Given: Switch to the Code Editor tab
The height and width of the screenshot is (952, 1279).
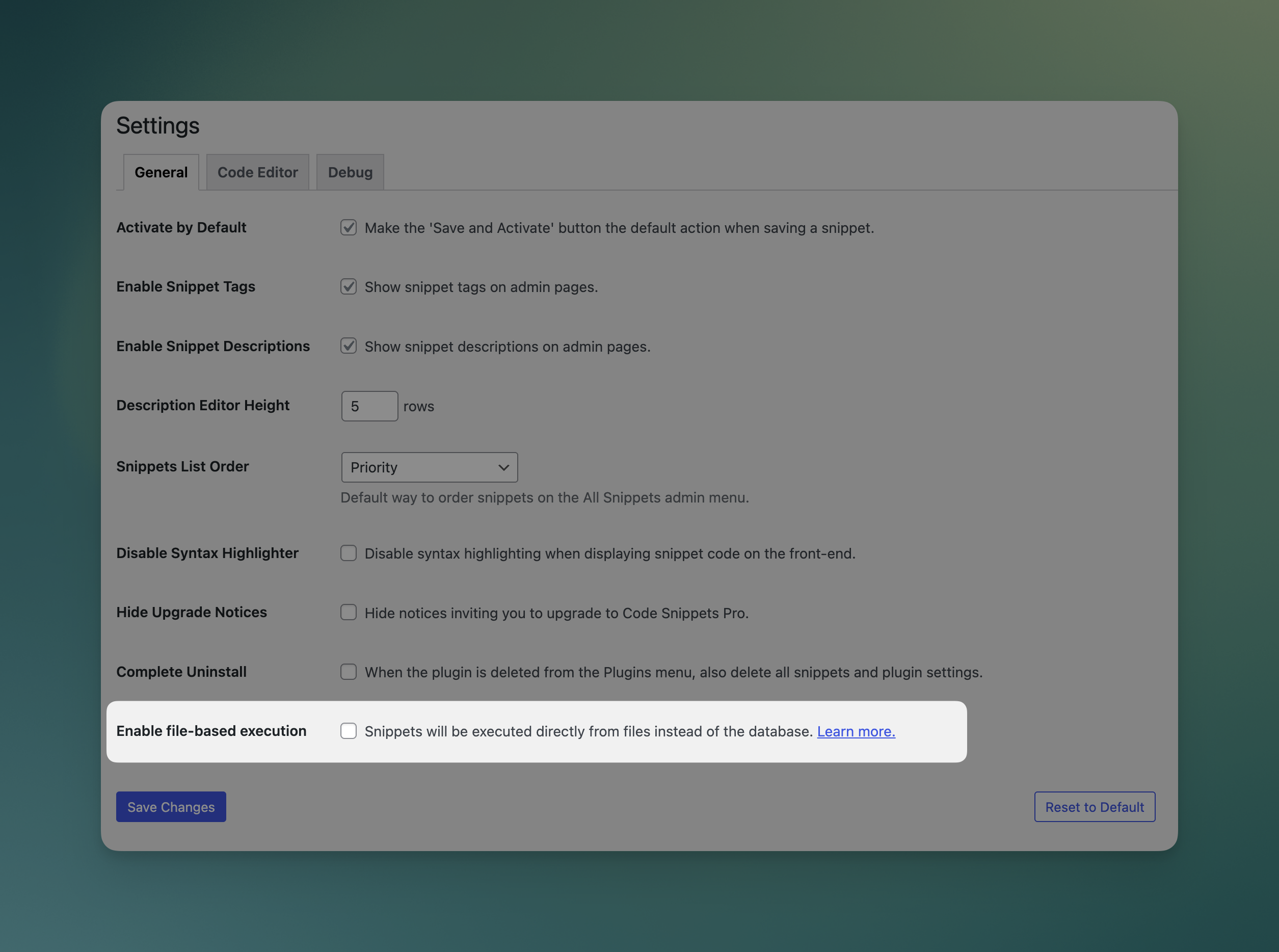Looking at the screenshot, I should pyautogui.click(x=257, y=172).
